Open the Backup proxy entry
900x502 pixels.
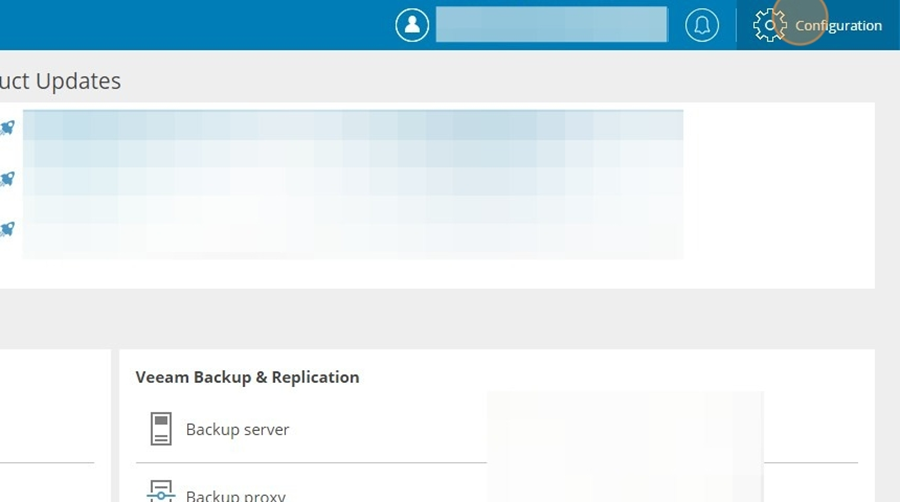[235, 495]
